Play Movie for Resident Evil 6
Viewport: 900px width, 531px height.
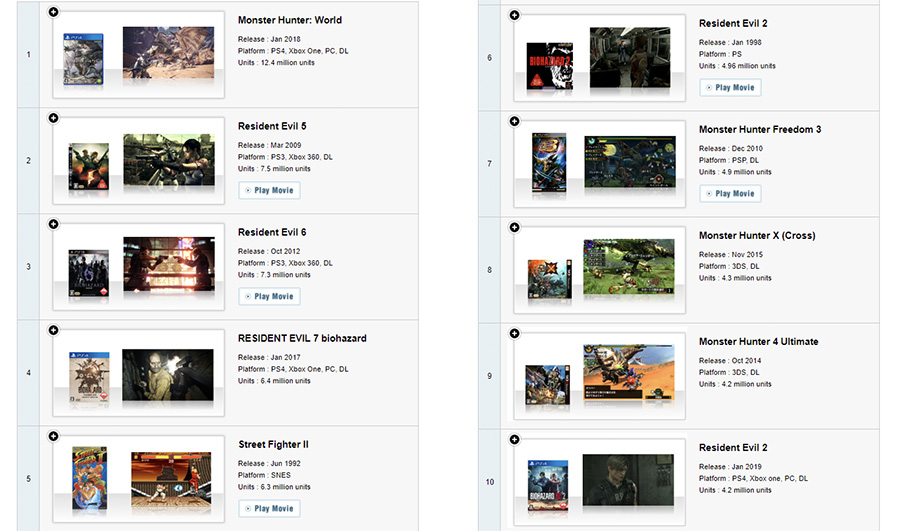click(269, 297)
